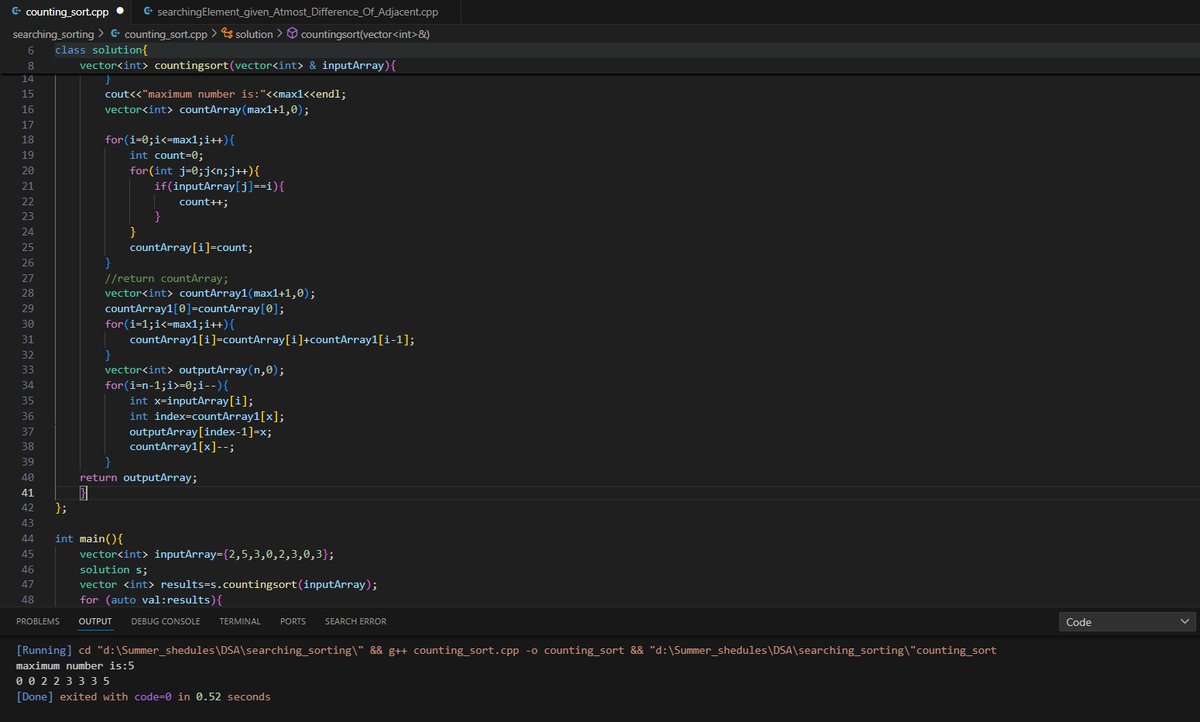The height and width of the screenshot is (722, 1200).
Task: Expand the solution class breadcrumb
Action: click(254, 34)
